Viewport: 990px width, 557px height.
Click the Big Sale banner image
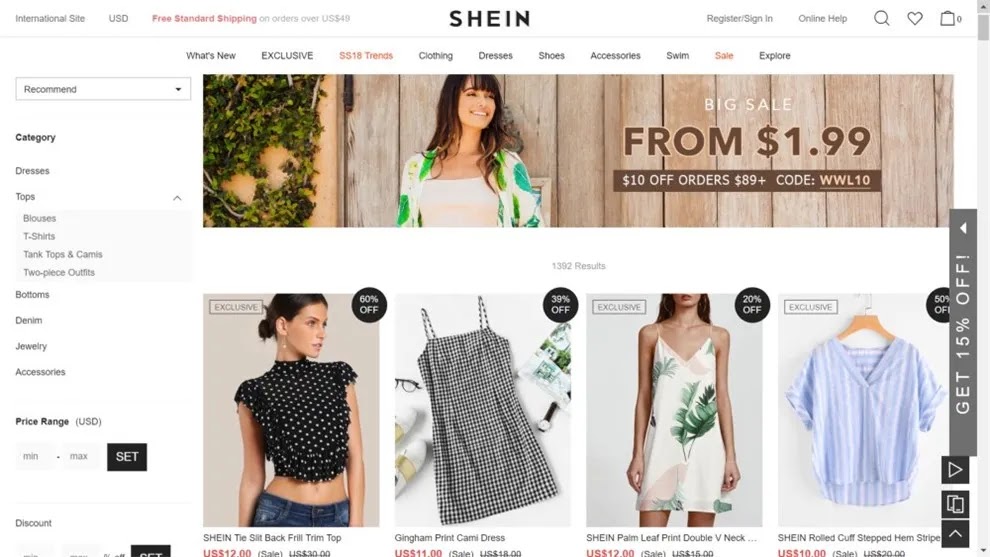pos(578,151)
